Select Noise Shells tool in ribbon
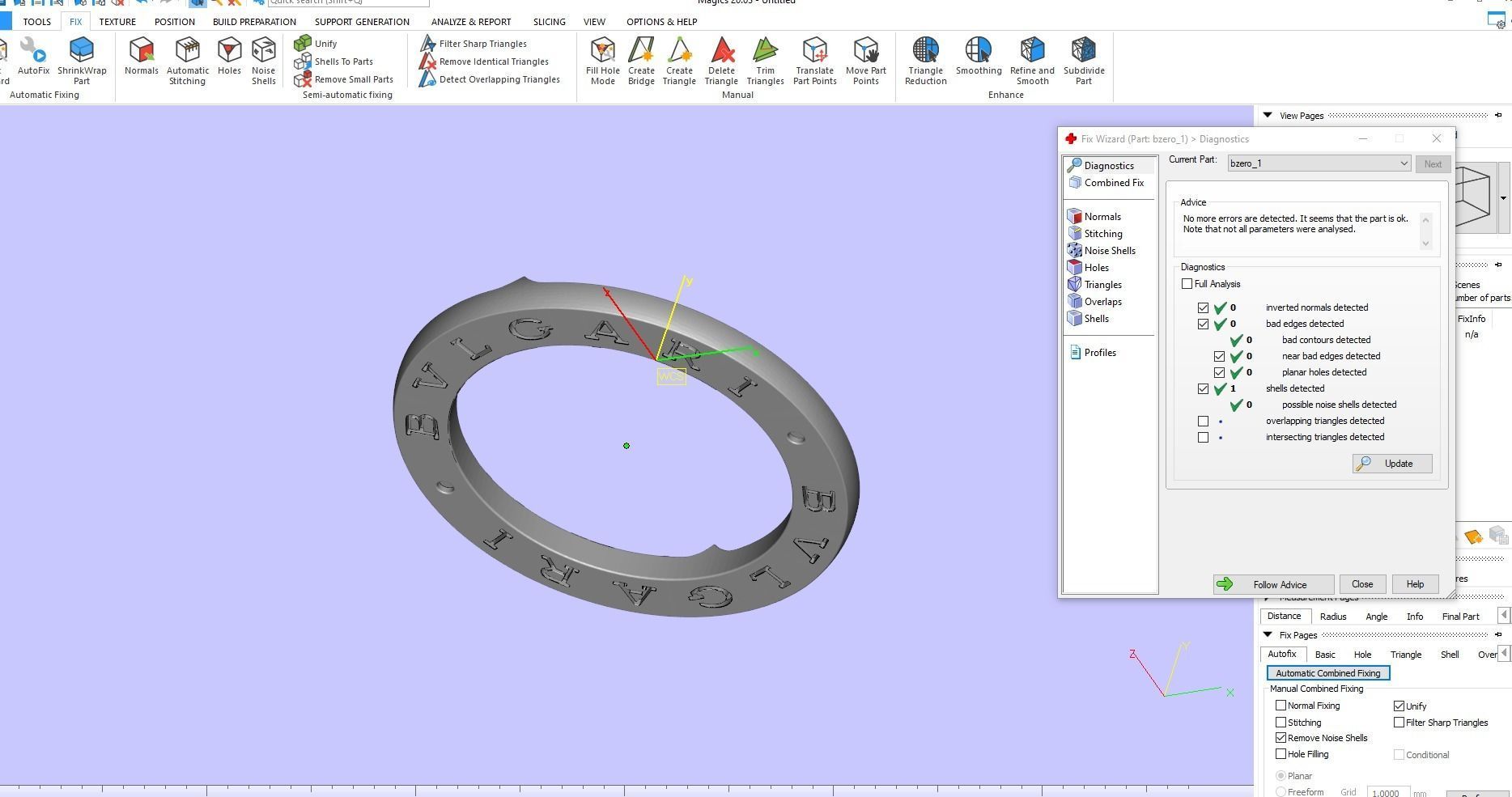 tap(264, 61)
